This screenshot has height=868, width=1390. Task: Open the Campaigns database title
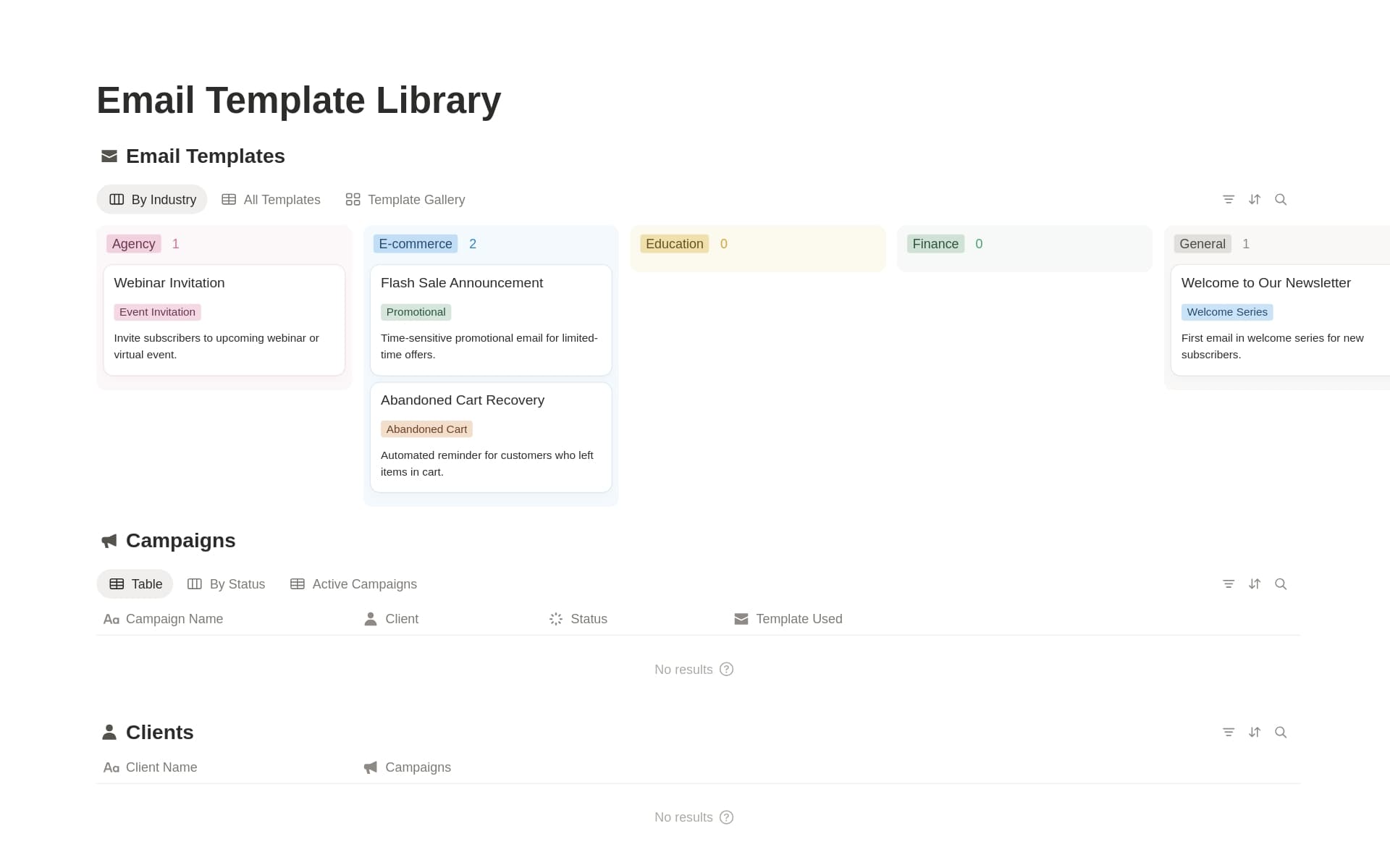(181, 541)
